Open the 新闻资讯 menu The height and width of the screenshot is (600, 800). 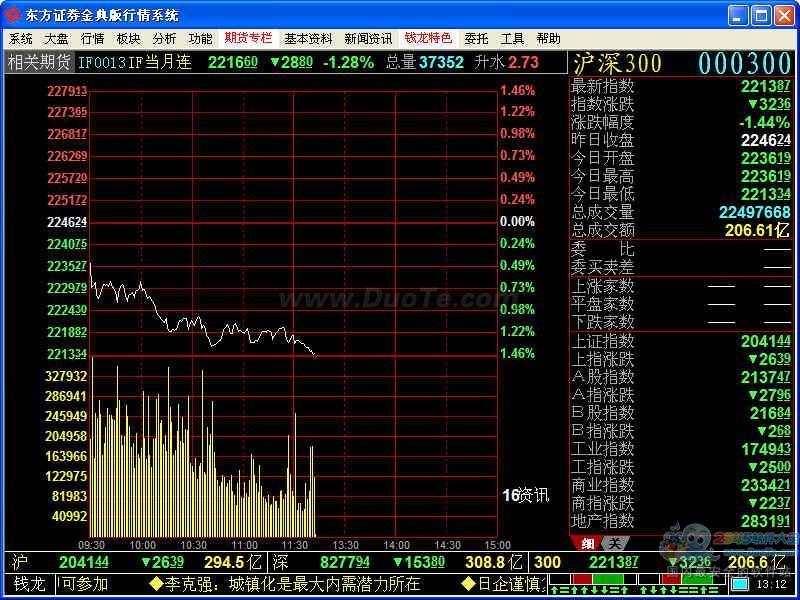coord(368,39)
